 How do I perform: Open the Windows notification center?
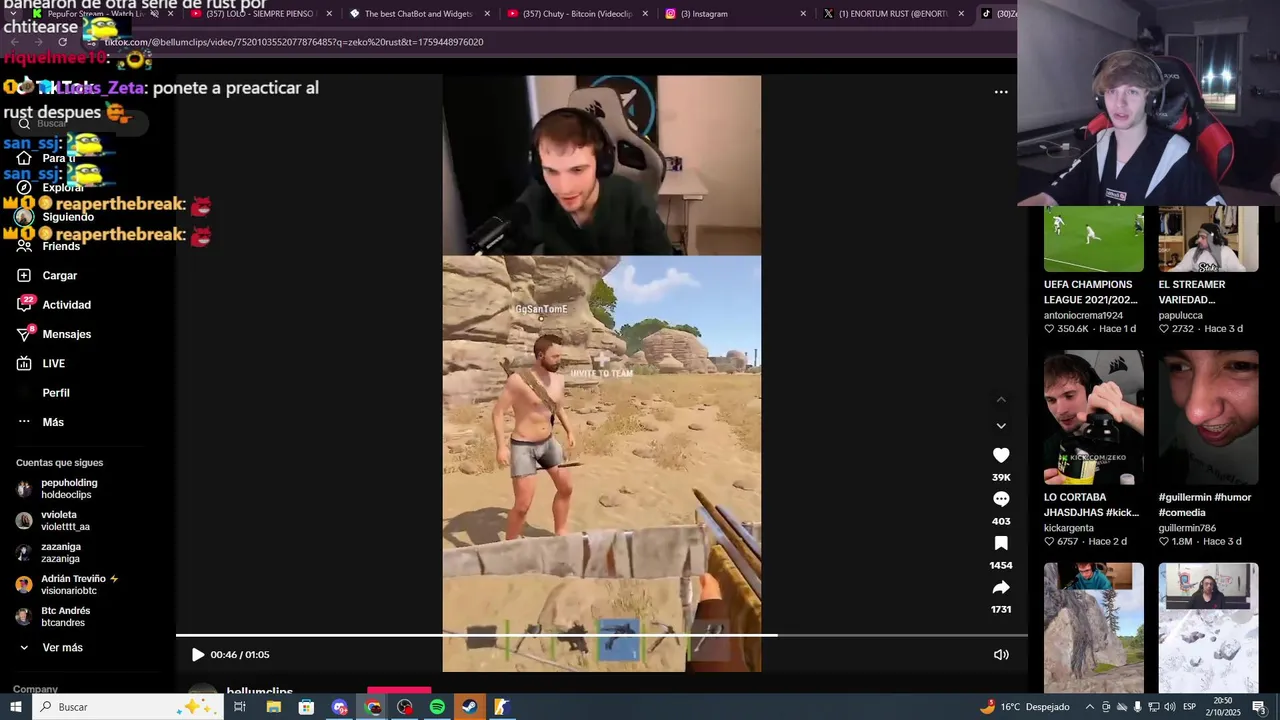tap(1259, 707)
